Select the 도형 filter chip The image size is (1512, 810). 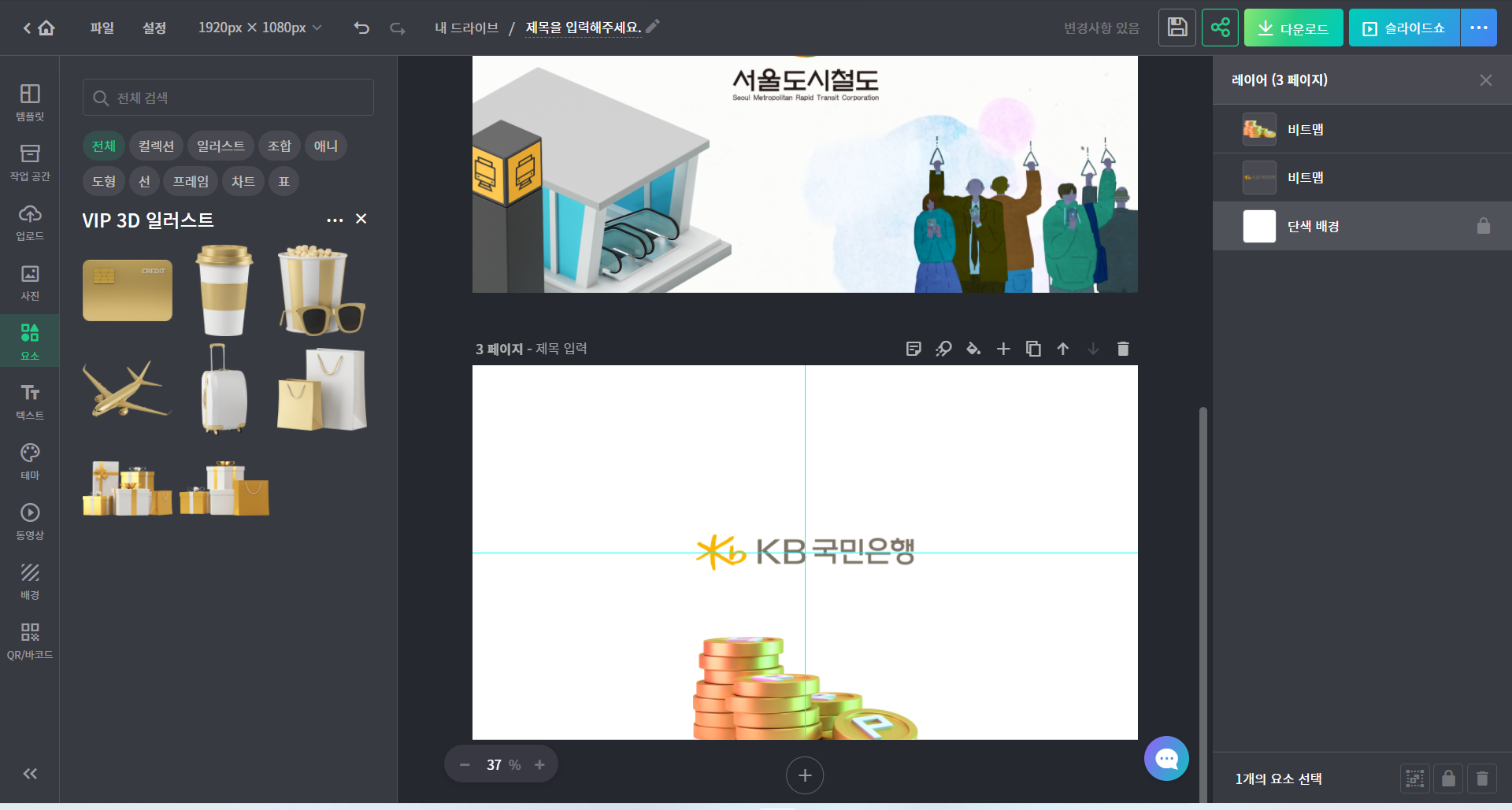pos(104,181)
